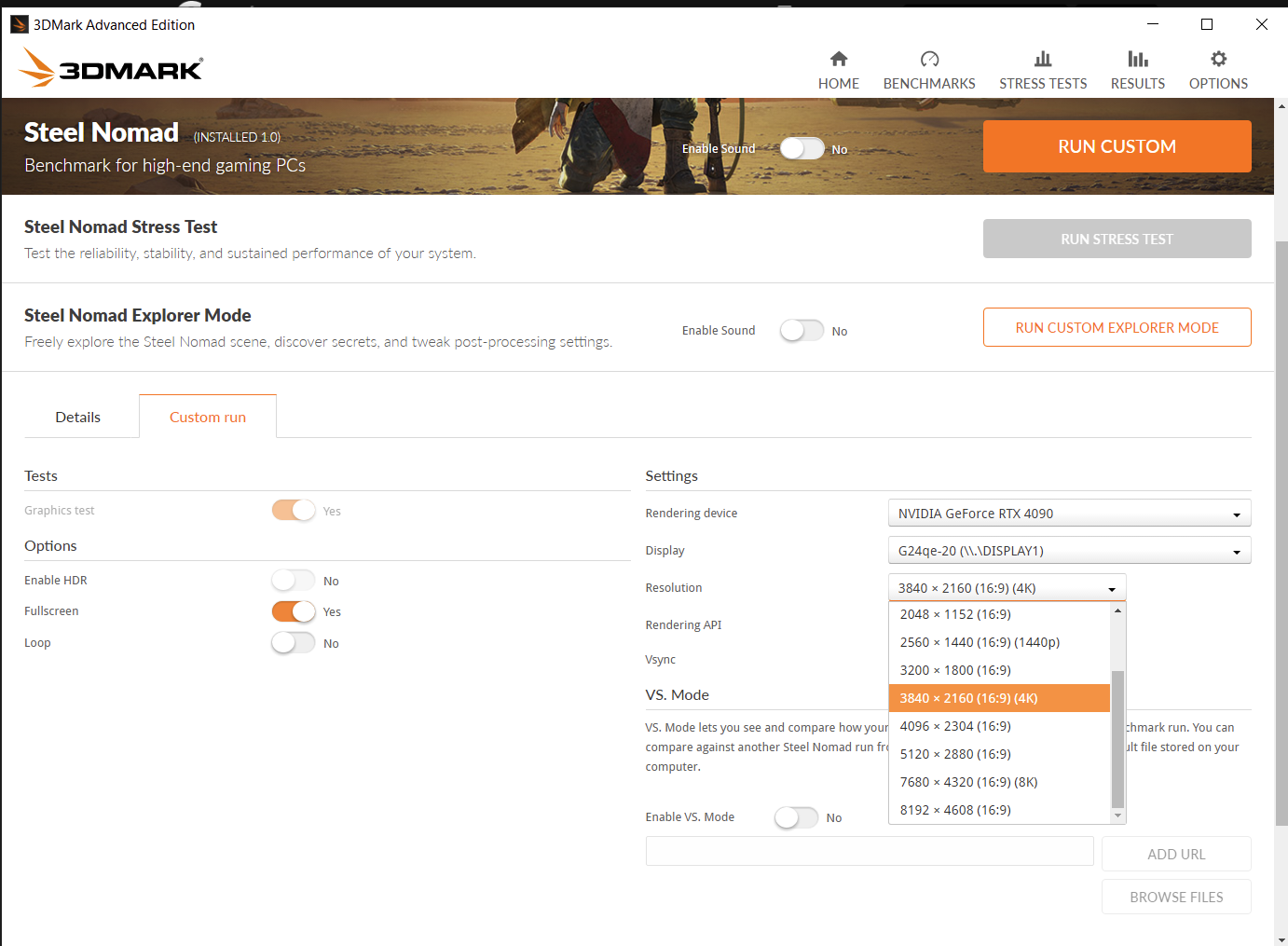Switch to the Details tab

pos(77,417)
